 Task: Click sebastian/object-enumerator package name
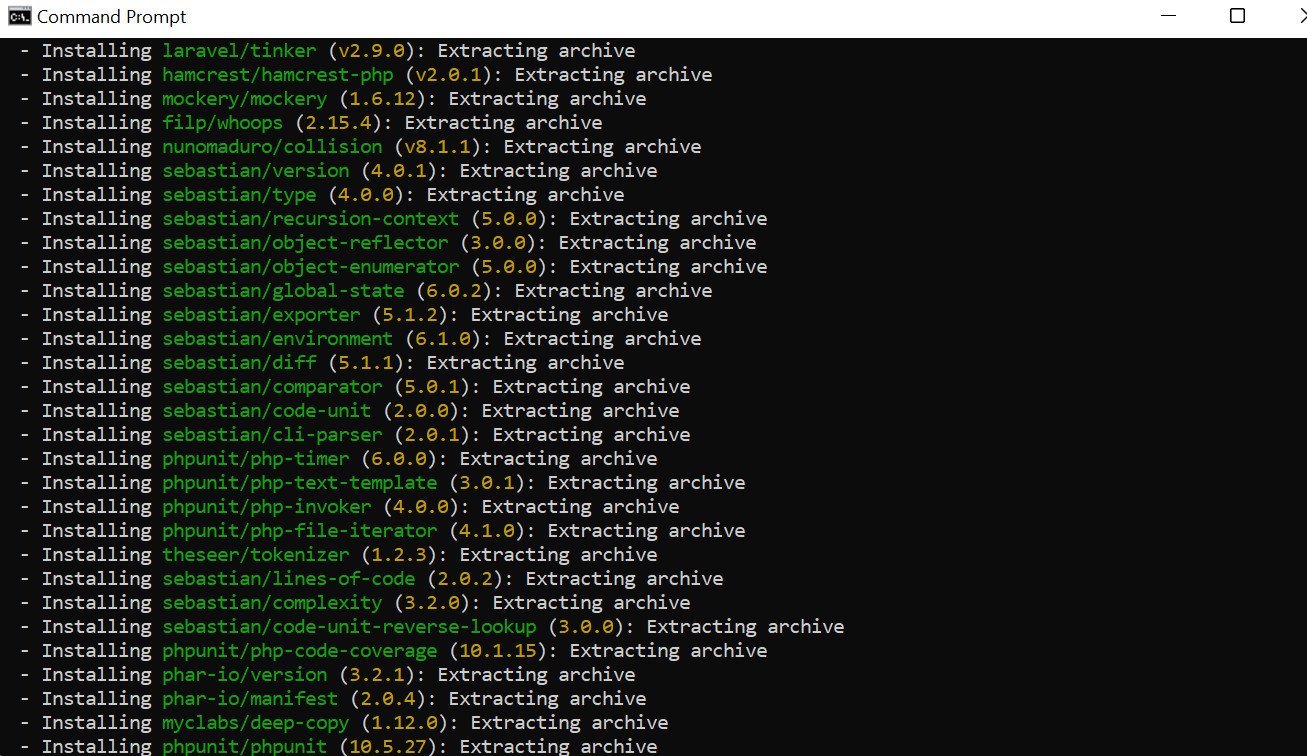coord(310,266)
